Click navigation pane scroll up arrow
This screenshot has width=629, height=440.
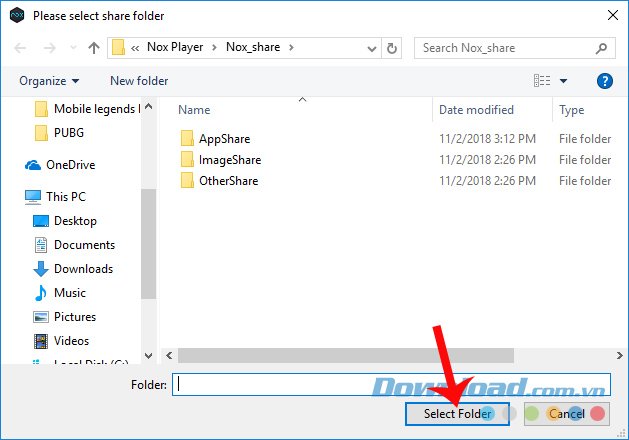click(x=148, y=107)
